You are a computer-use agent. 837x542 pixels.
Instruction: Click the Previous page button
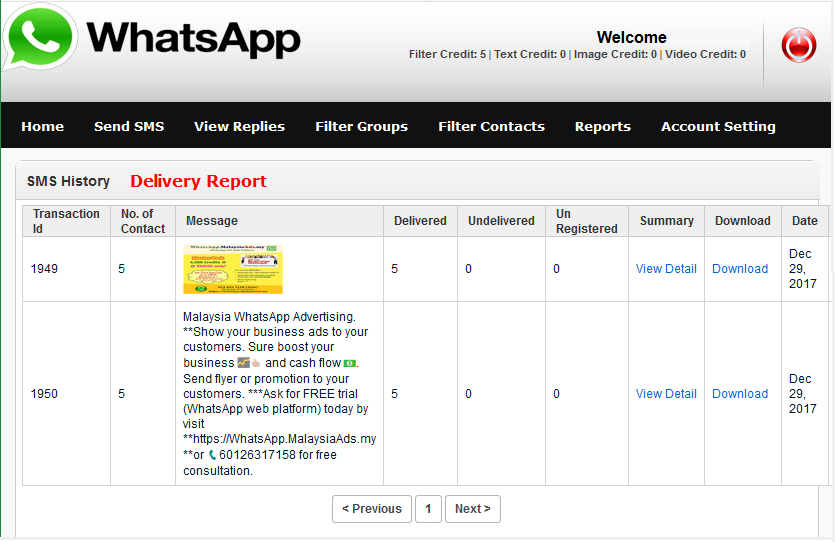(x=372, y=509)
